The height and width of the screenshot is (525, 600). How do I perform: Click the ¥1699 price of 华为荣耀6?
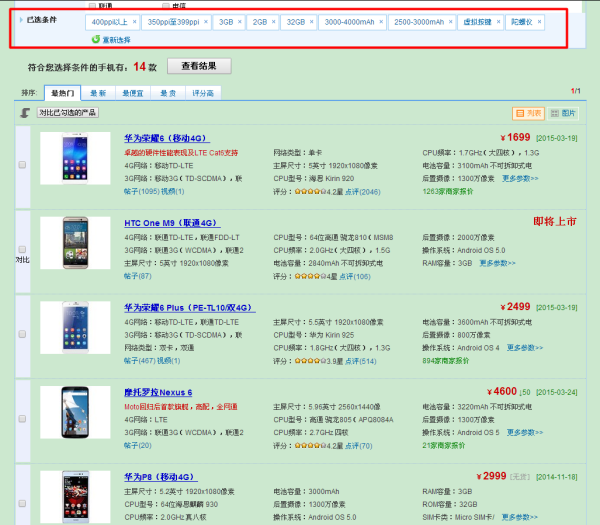click(515, 137)
